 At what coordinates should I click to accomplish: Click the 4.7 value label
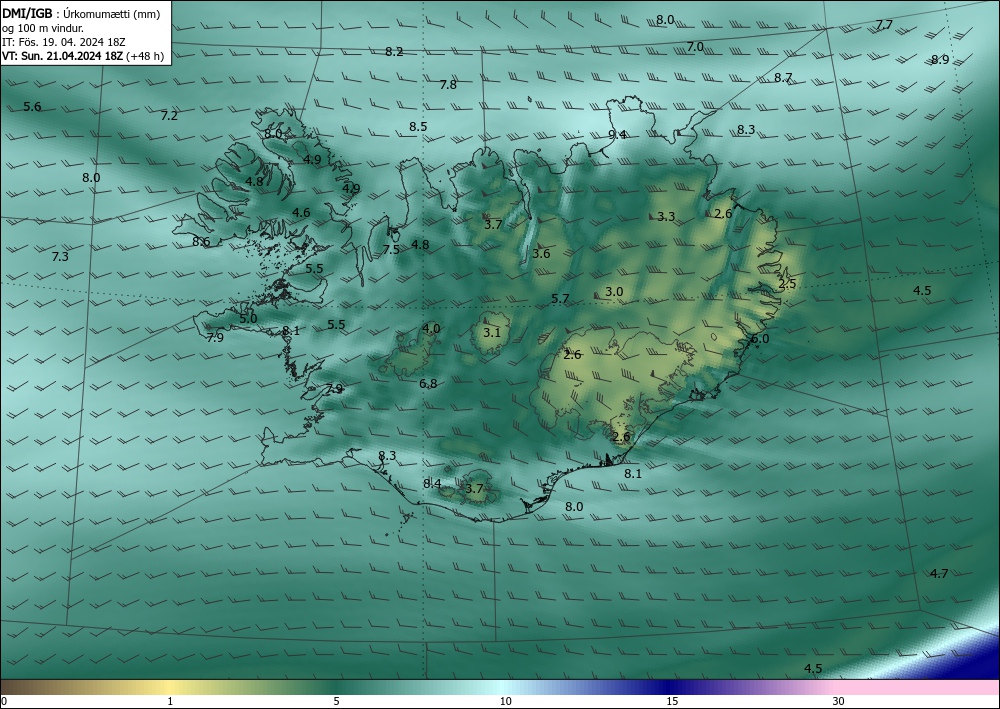coord(939,573)
